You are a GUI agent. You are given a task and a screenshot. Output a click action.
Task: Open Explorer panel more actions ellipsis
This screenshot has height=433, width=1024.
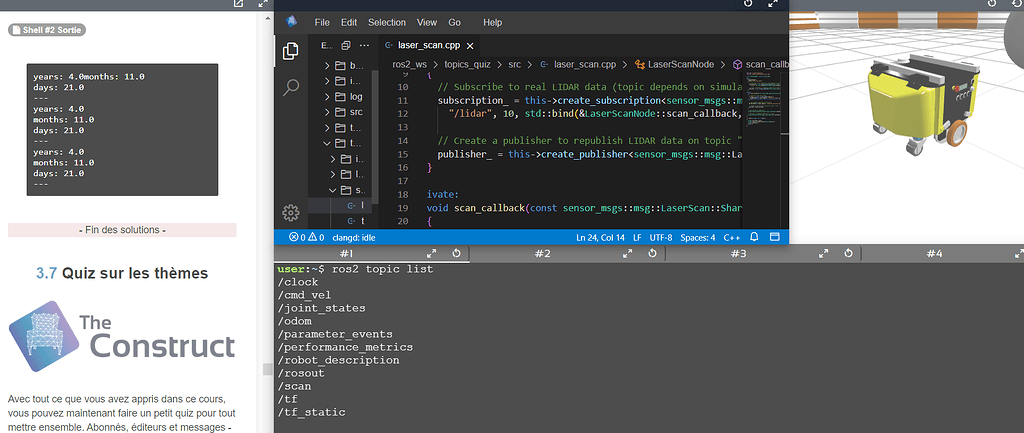363,46
